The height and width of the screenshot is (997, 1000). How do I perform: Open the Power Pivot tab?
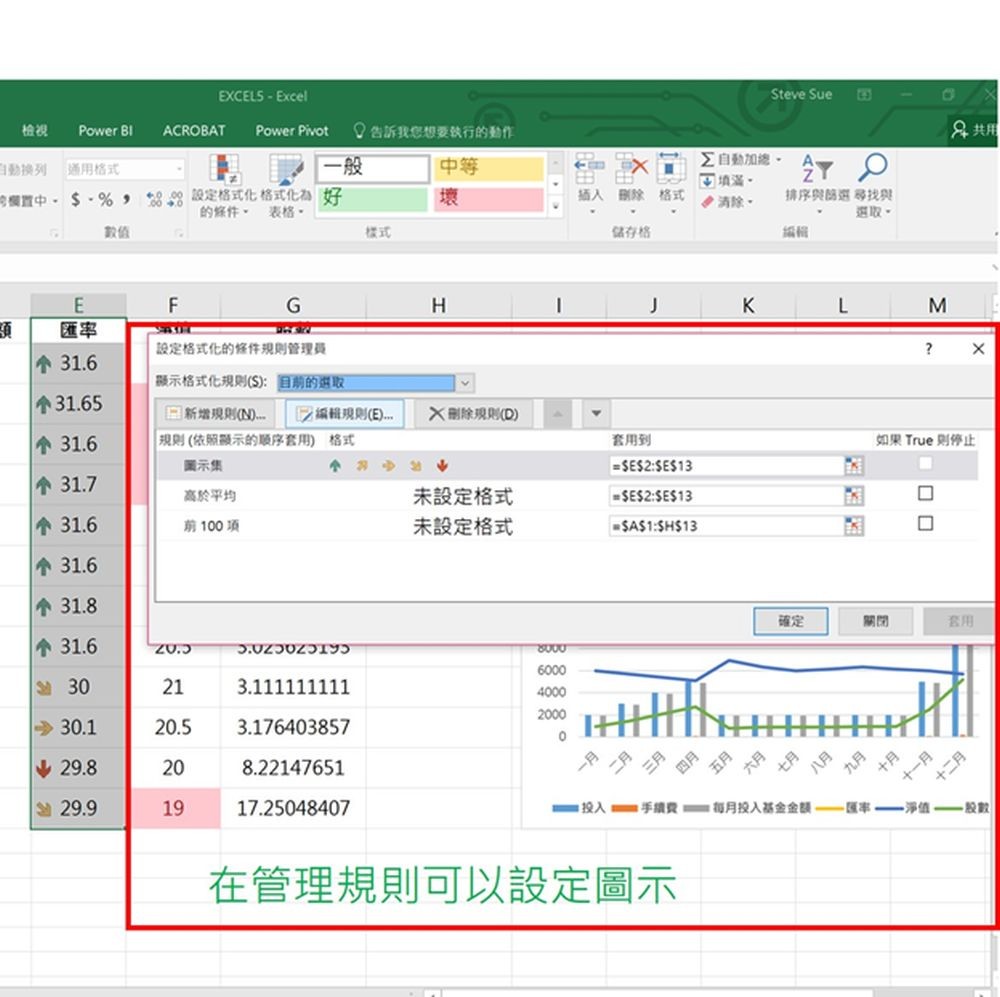coord(292,131)
